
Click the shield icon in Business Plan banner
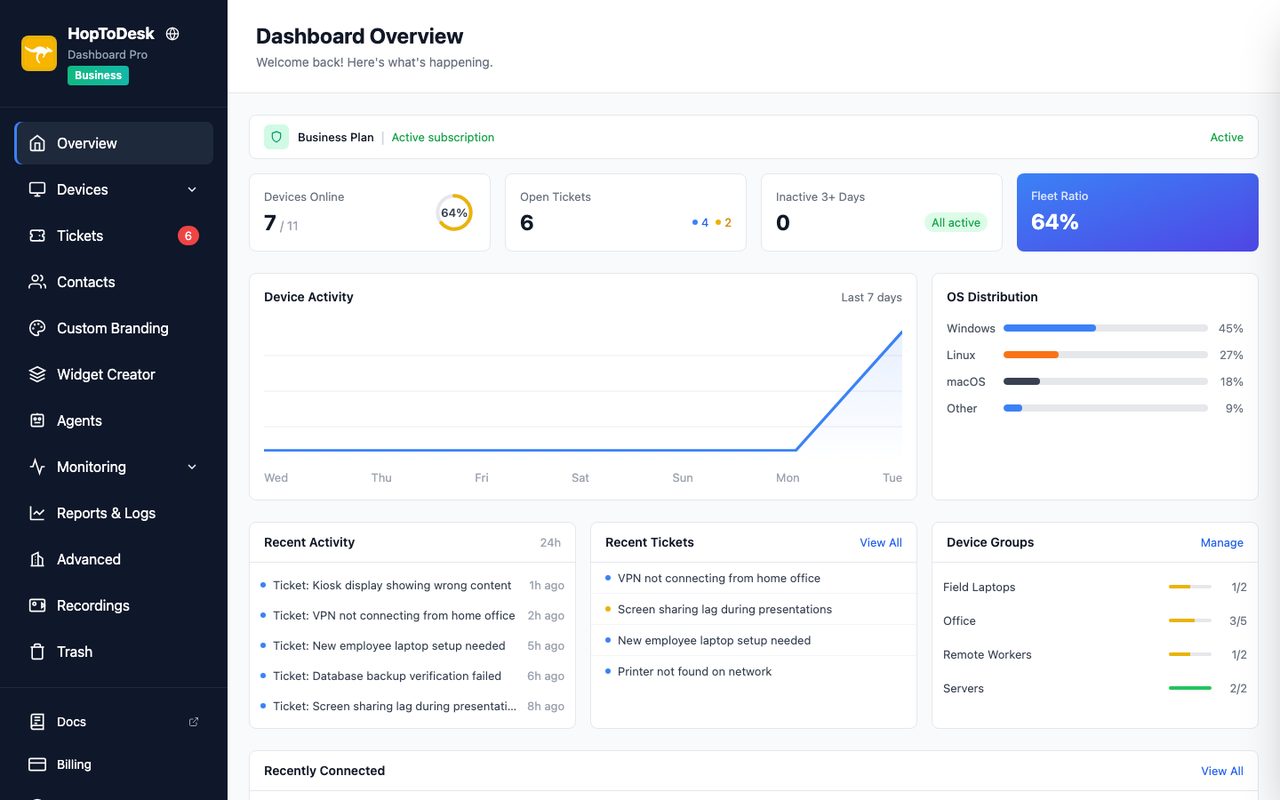click(x=277, y=137)
